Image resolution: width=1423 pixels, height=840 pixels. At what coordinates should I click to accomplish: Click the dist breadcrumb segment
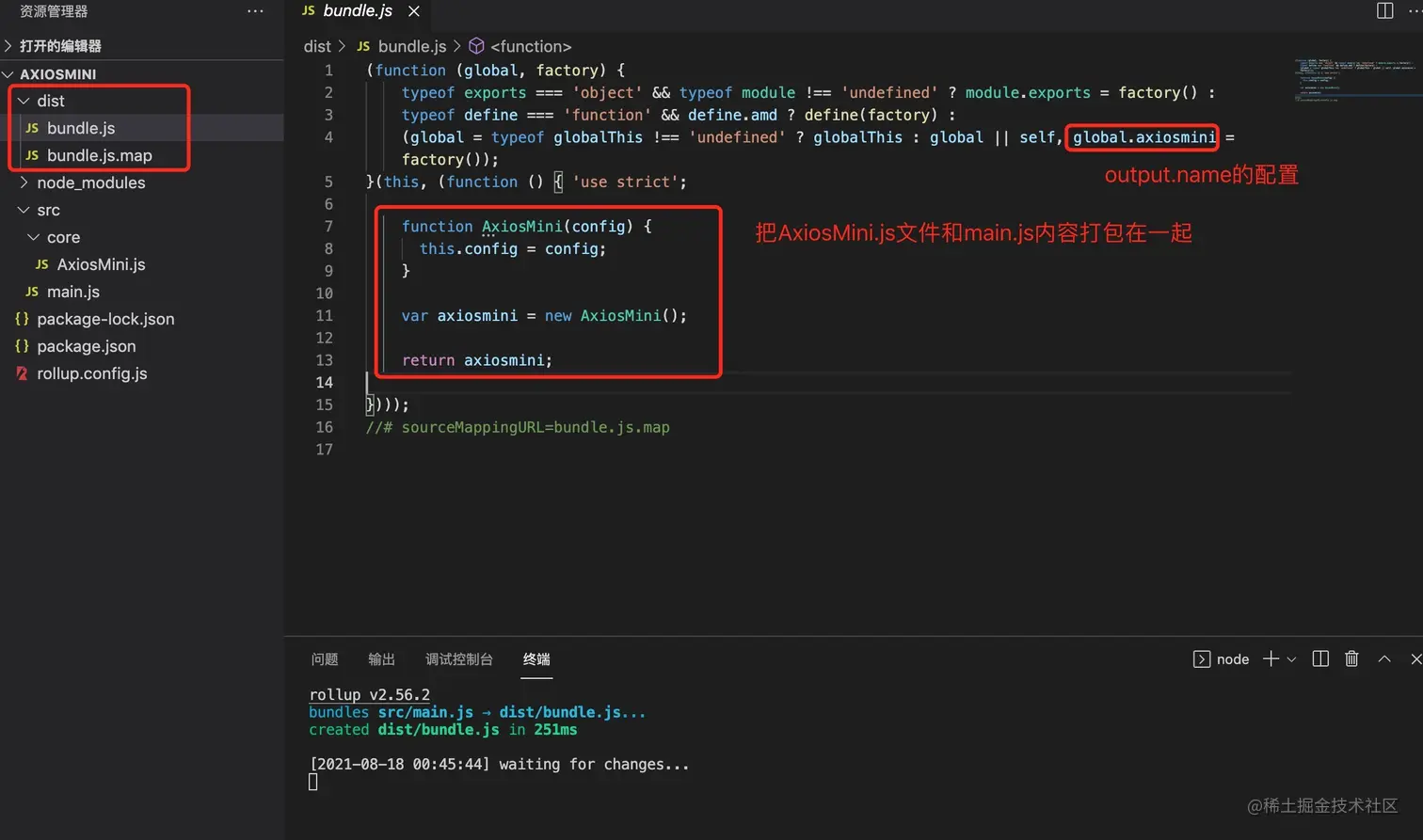pyautogui.click(x=317, y=46)
